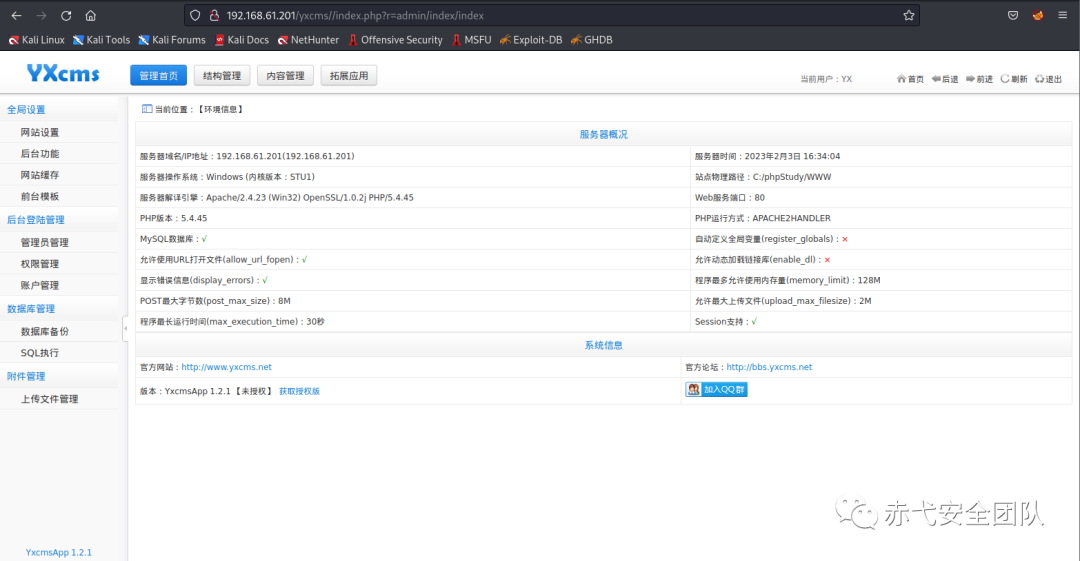Open the Pocket save icon

coord(1012,15)
